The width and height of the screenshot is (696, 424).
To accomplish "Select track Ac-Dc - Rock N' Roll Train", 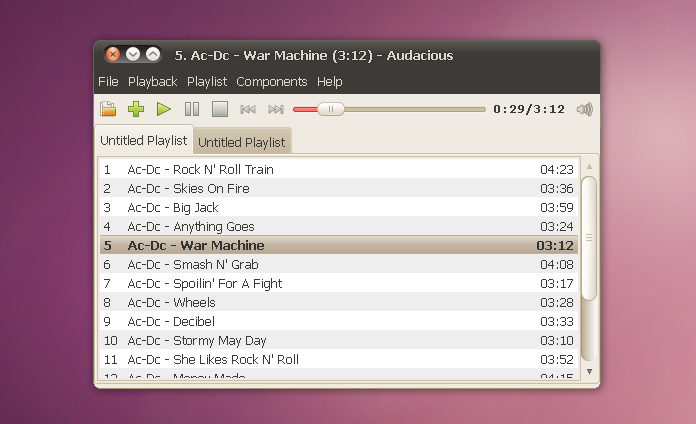I will pos(339,169).
